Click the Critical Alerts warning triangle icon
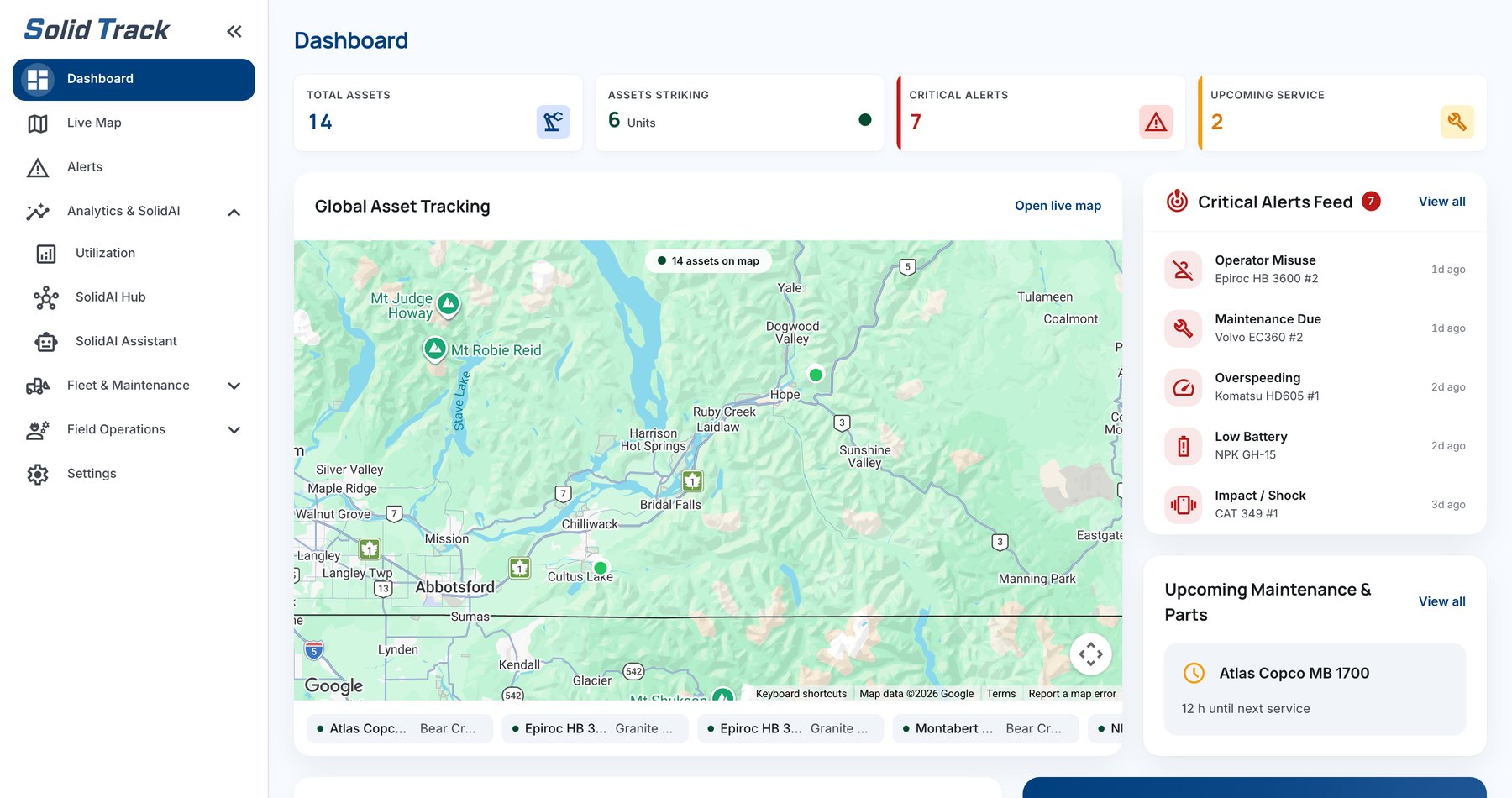The image size is (1512, 798). (x=1156, y=122)
